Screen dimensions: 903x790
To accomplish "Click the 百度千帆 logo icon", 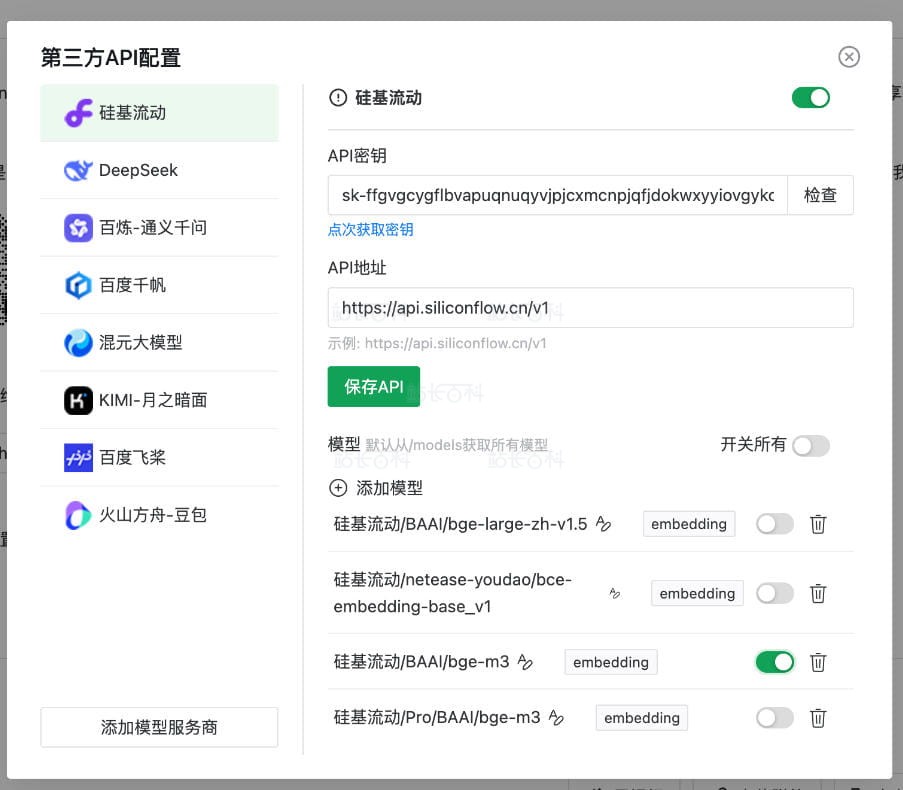I will click(78, 285).
